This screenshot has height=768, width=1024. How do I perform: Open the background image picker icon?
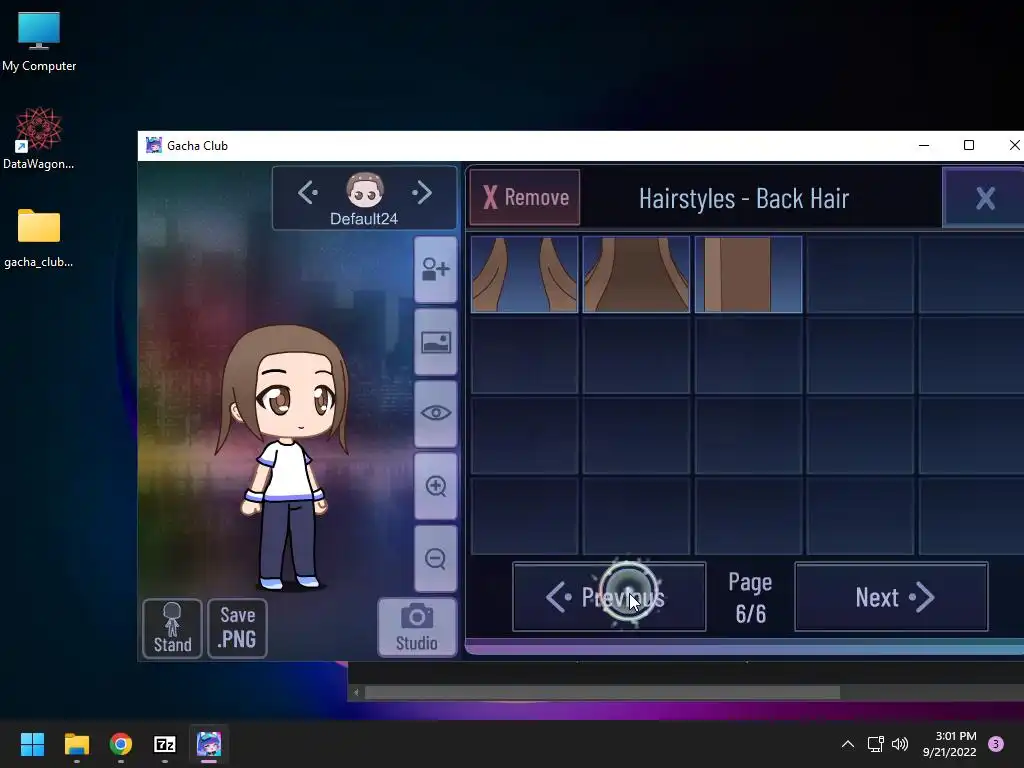click(x=436, y=342)
